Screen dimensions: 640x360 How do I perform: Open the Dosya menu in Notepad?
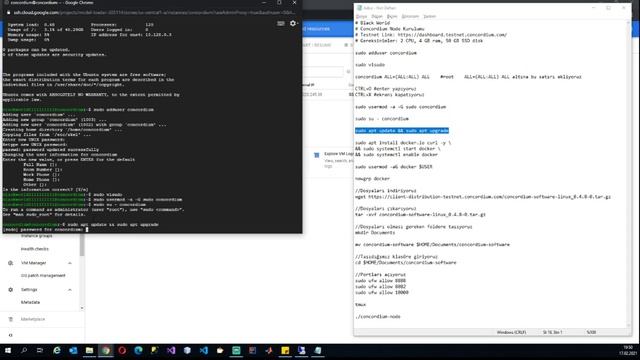click(x=362, y=16)
